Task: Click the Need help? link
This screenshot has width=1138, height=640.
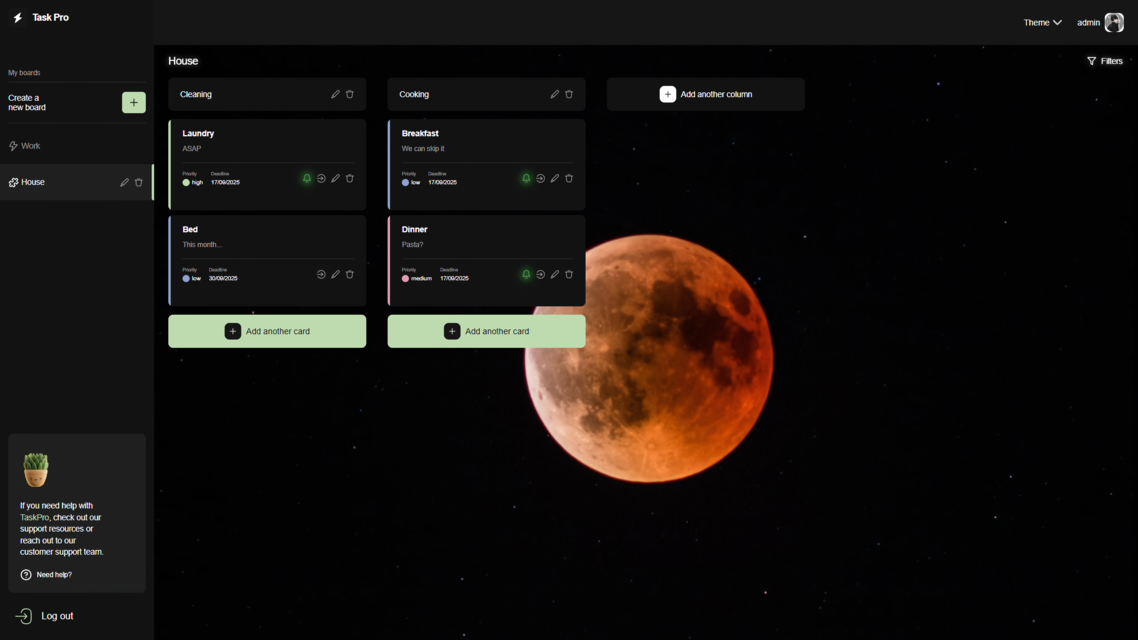Action: point(46,575)
